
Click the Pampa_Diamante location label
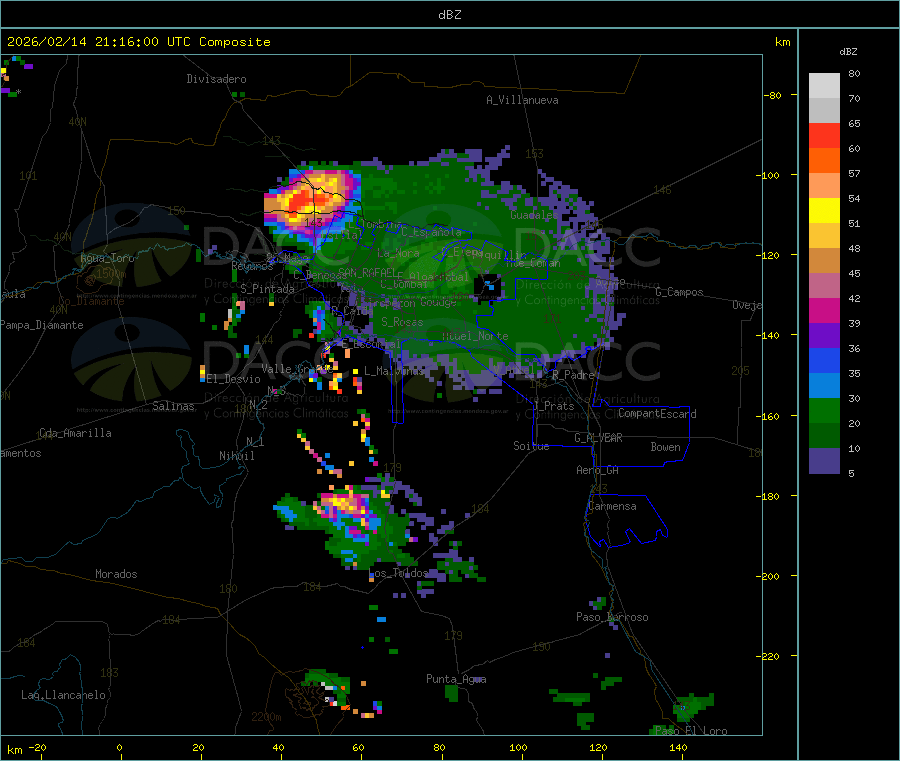[x=42, y=325]
